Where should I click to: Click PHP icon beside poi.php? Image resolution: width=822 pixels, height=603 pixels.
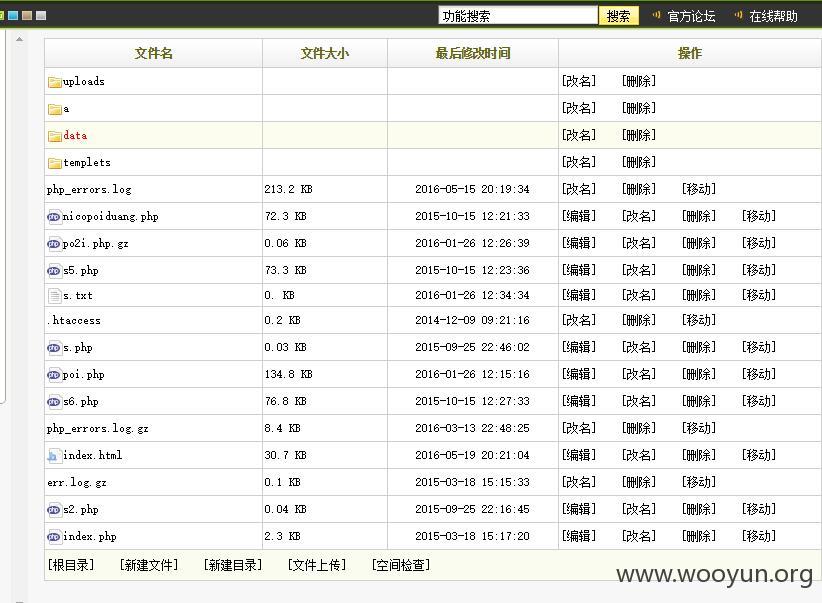(53, 375)
